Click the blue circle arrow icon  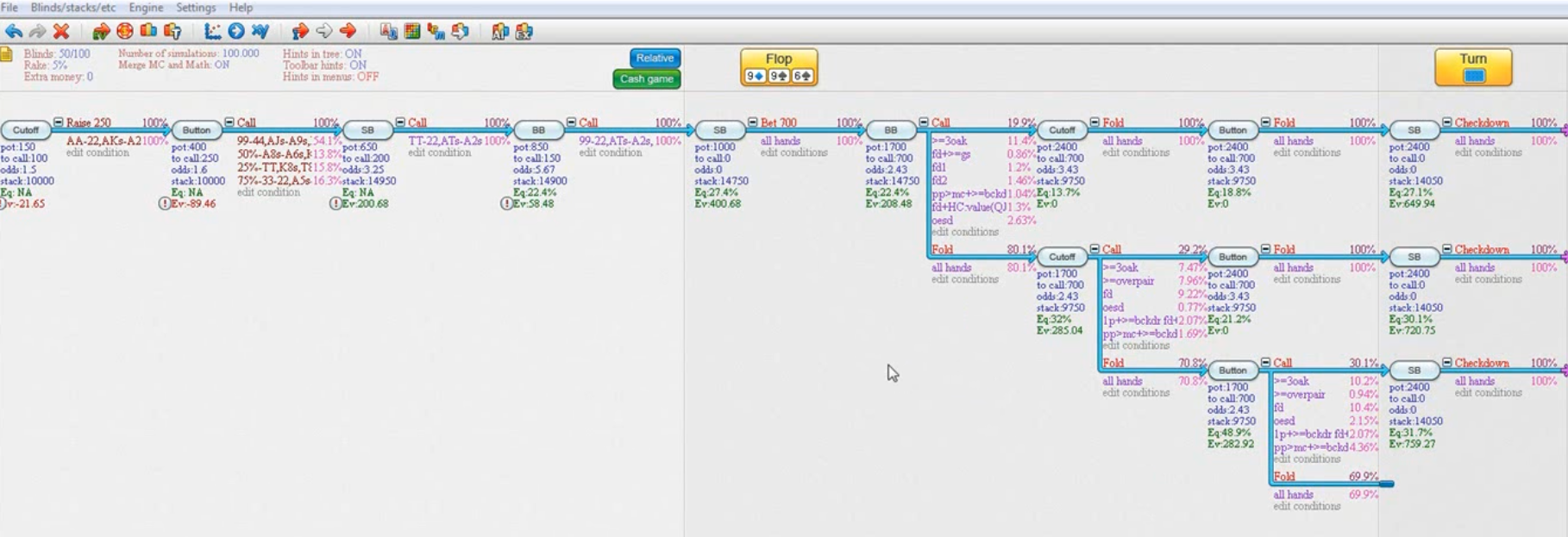[x=236, y=31]
